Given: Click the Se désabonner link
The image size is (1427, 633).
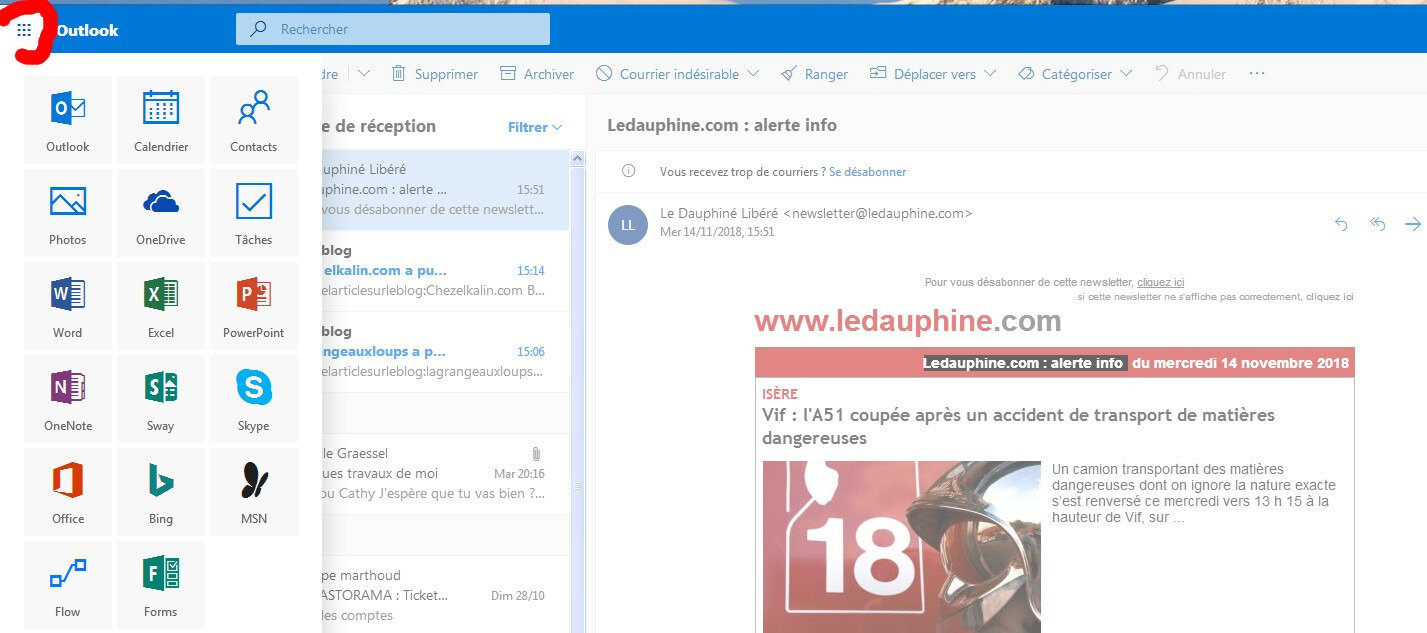Looking at the screenshot, I should pos(868,172).
